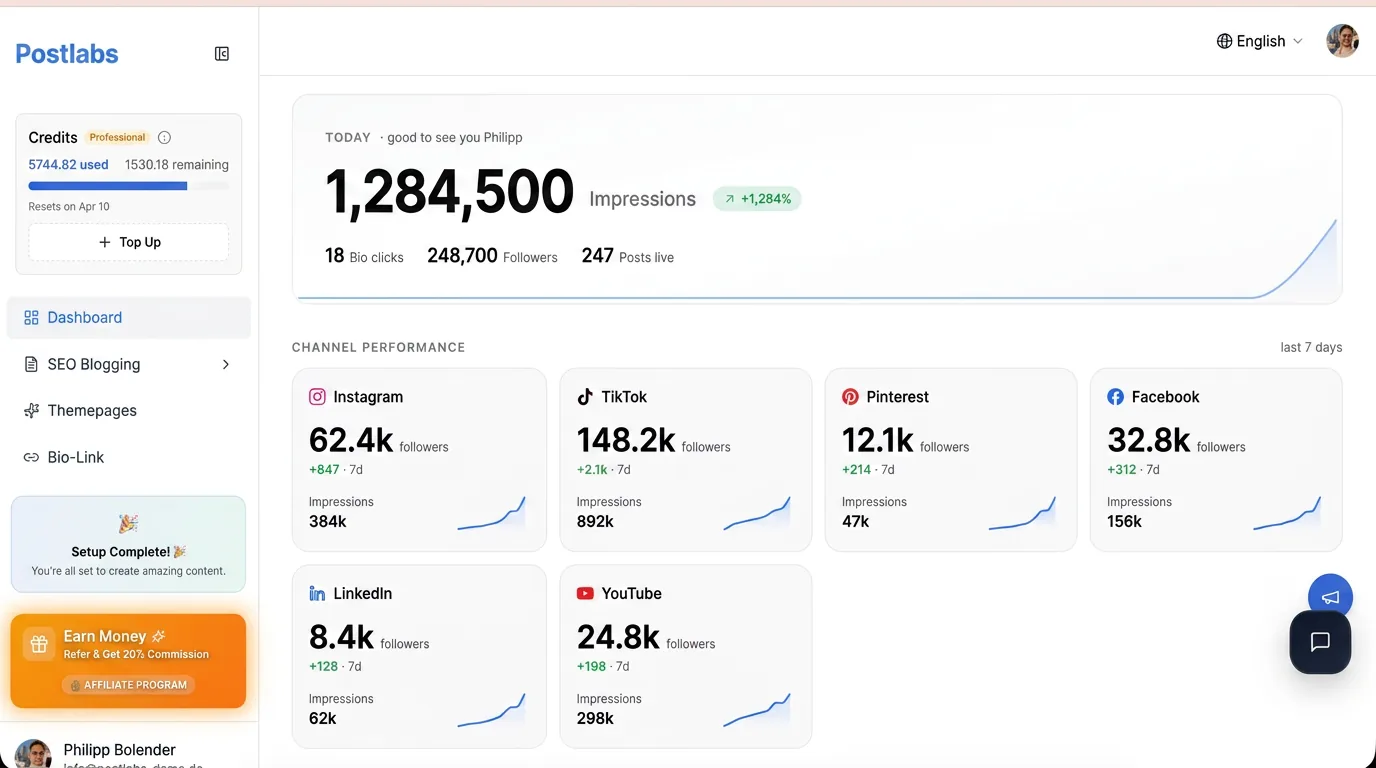Click the SEO Blogging document icon

click(x=31, y=364)
